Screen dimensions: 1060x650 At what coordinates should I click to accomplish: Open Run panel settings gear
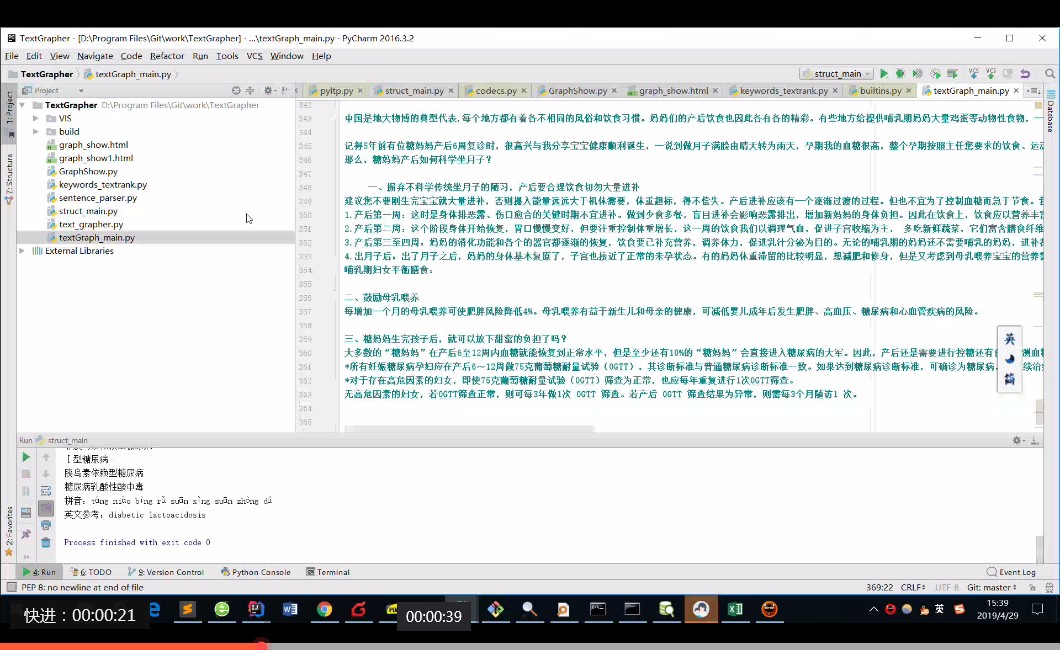pyautogui.click(x=1017, y=440)
